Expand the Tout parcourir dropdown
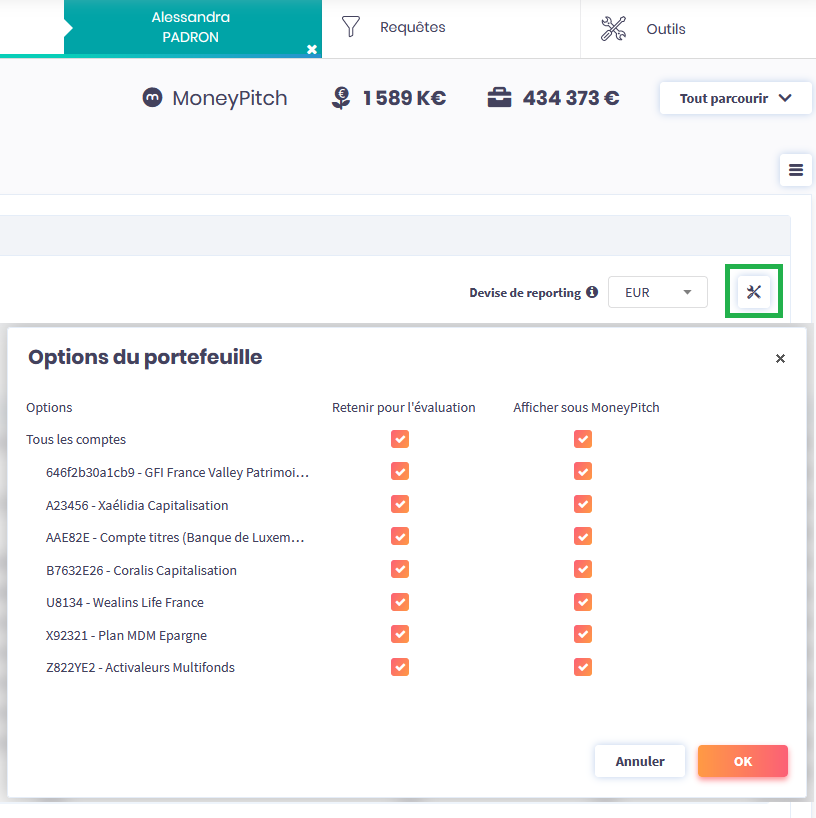 (735, 98)
